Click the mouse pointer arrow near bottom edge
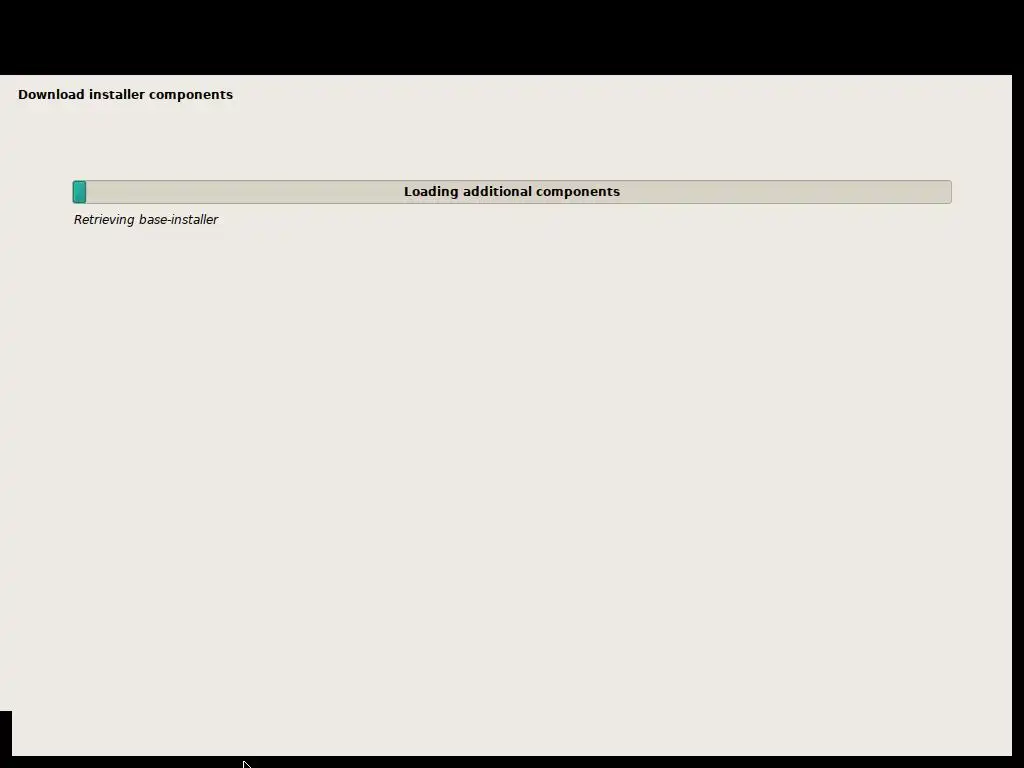The width and height of the screenshot is (1024, 768). 246,764
